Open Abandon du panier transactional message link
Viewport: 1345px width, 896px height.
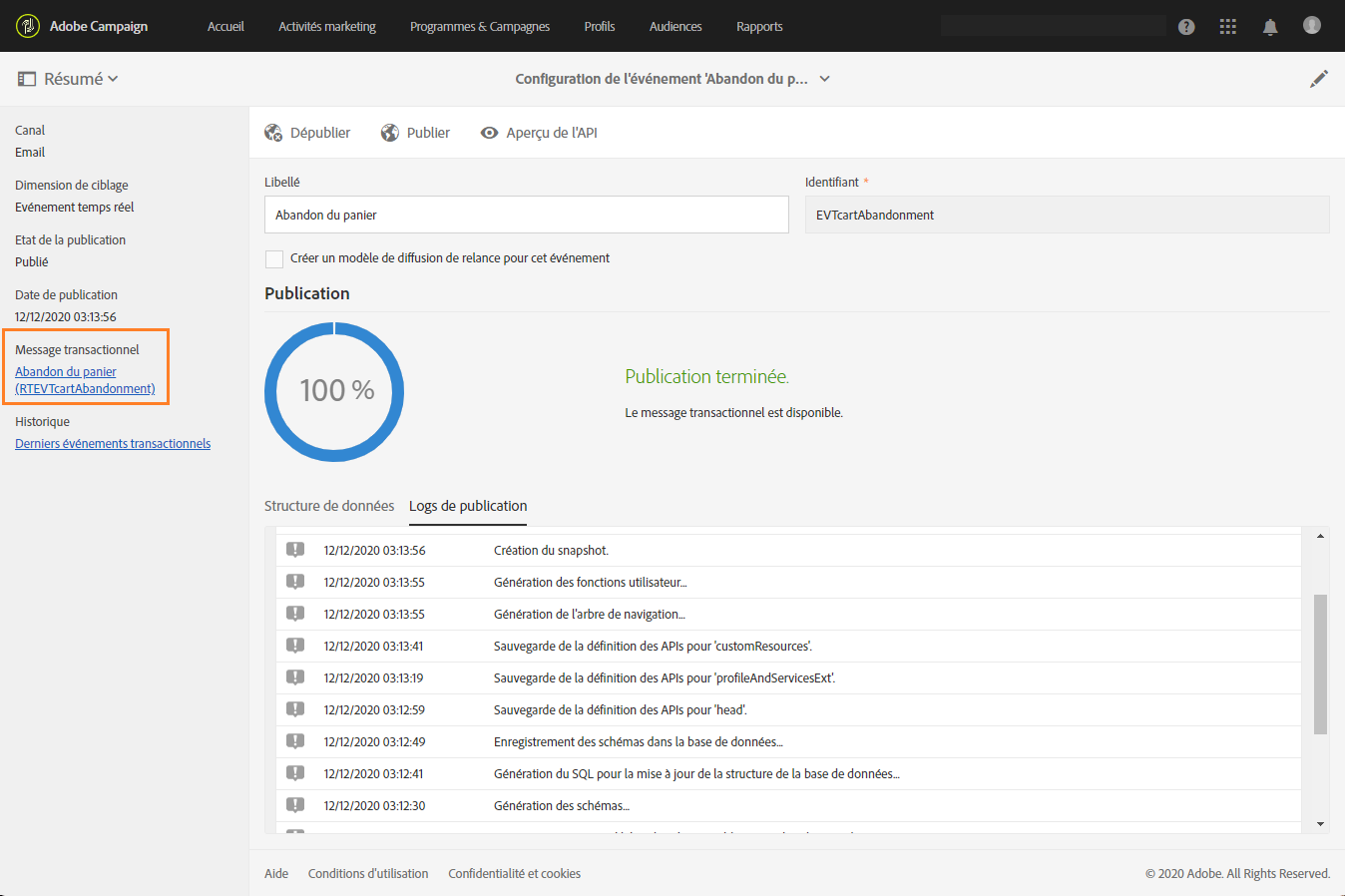tap(85, 380)
